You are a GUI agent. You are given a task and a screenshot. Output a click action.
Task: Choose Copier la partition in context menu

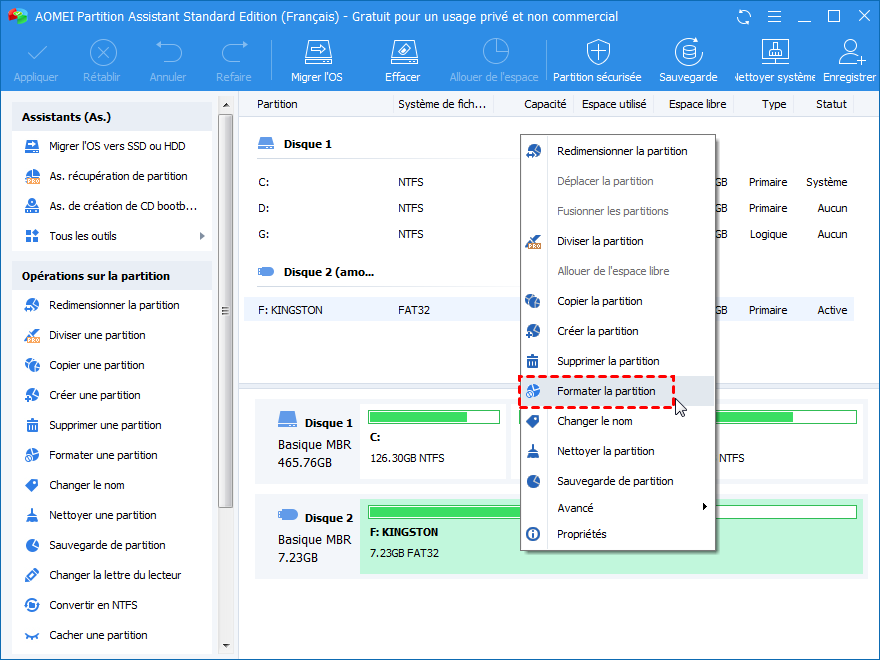click(618, 301)
